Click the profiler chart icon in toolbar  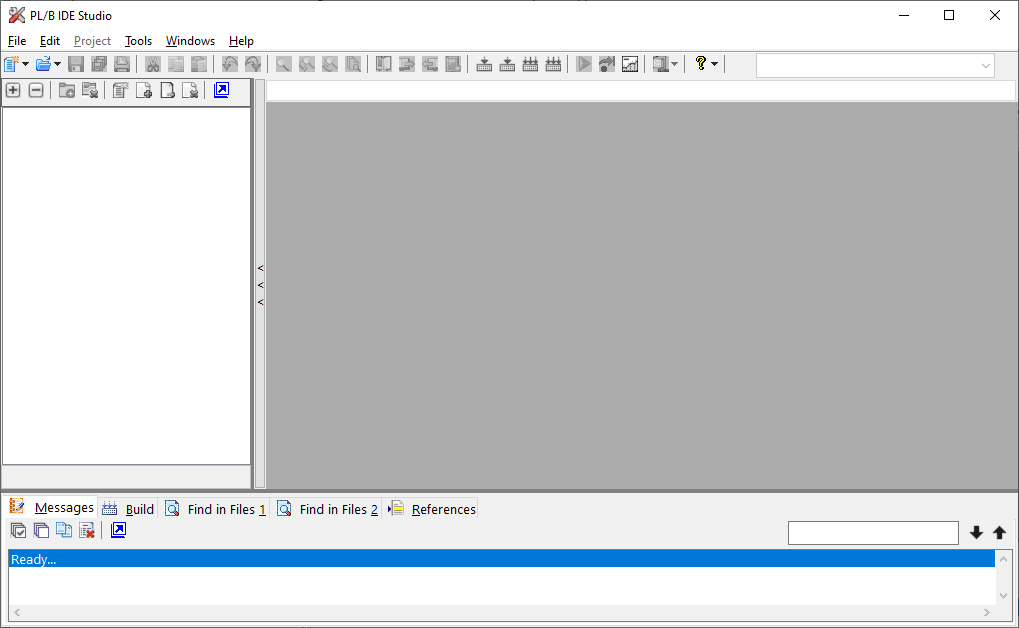(630, 64)
